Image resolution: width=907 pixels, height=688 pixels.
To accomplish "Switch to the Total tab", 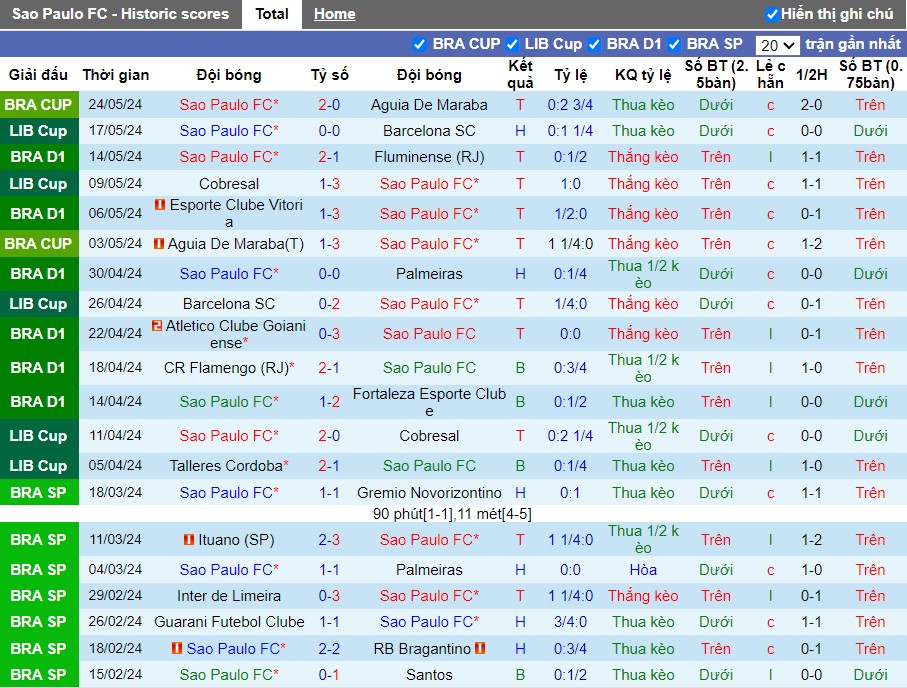I will coord(272,14).
